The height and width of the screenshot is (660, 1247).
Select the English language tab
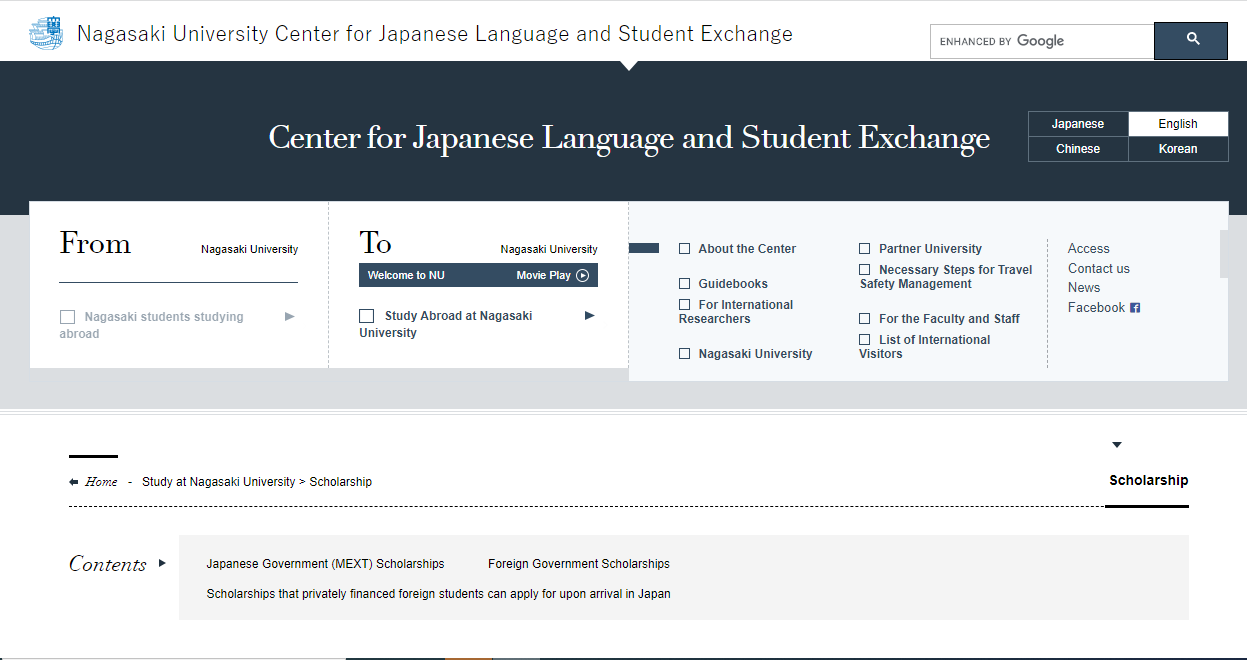1178,124
